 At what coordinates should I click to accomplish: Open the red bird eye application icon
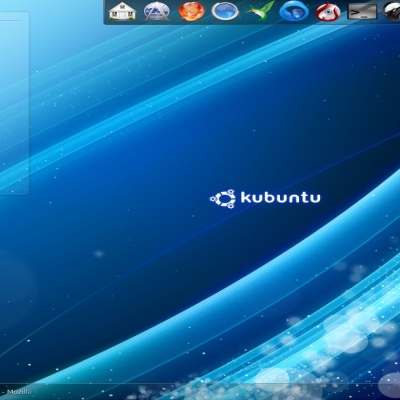pyautogui.click(x=328, y=12)
